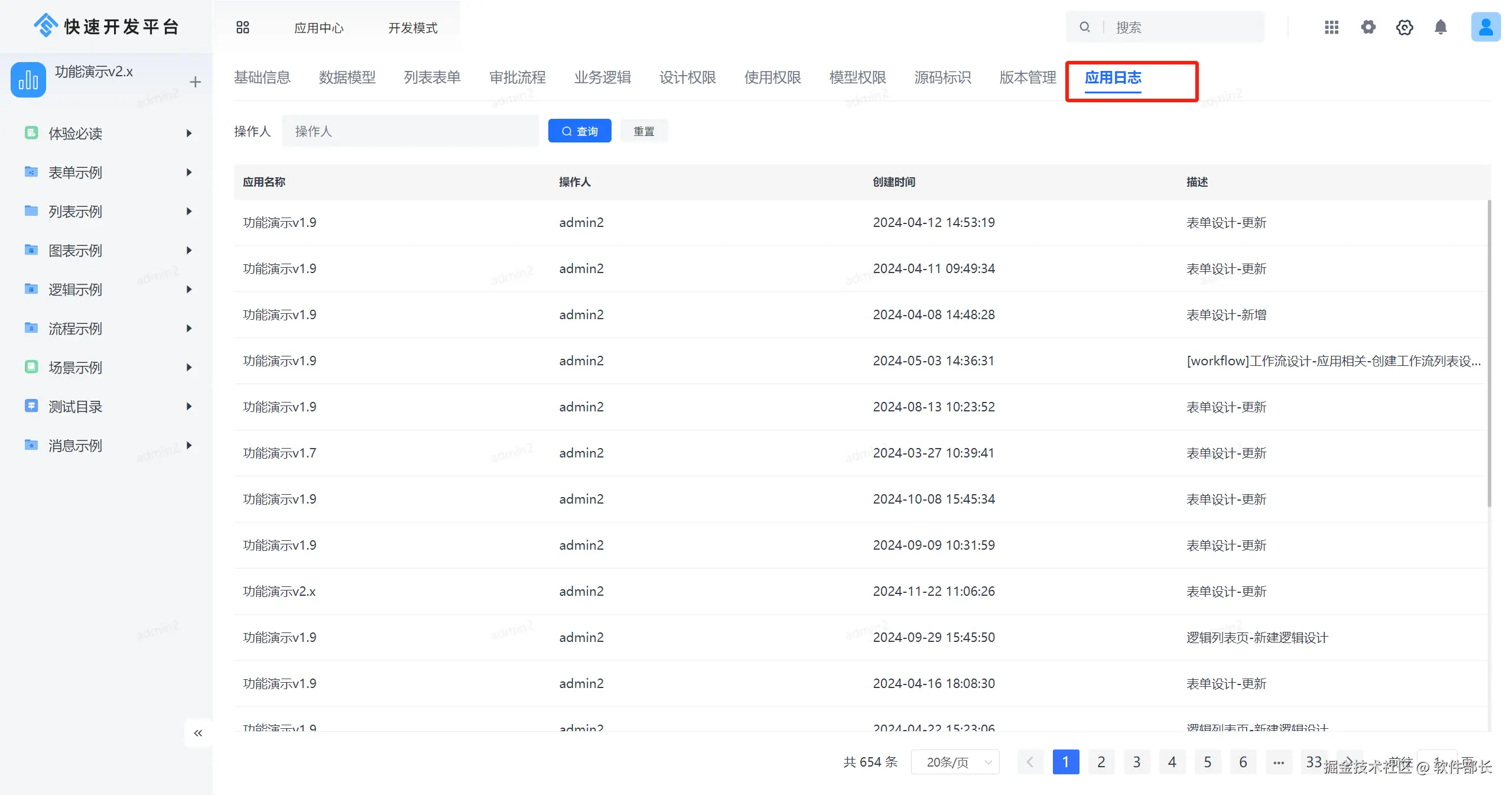Select 开发模式 in top navigation
The width and height of the screenshot is (1512, 795).
412,28
